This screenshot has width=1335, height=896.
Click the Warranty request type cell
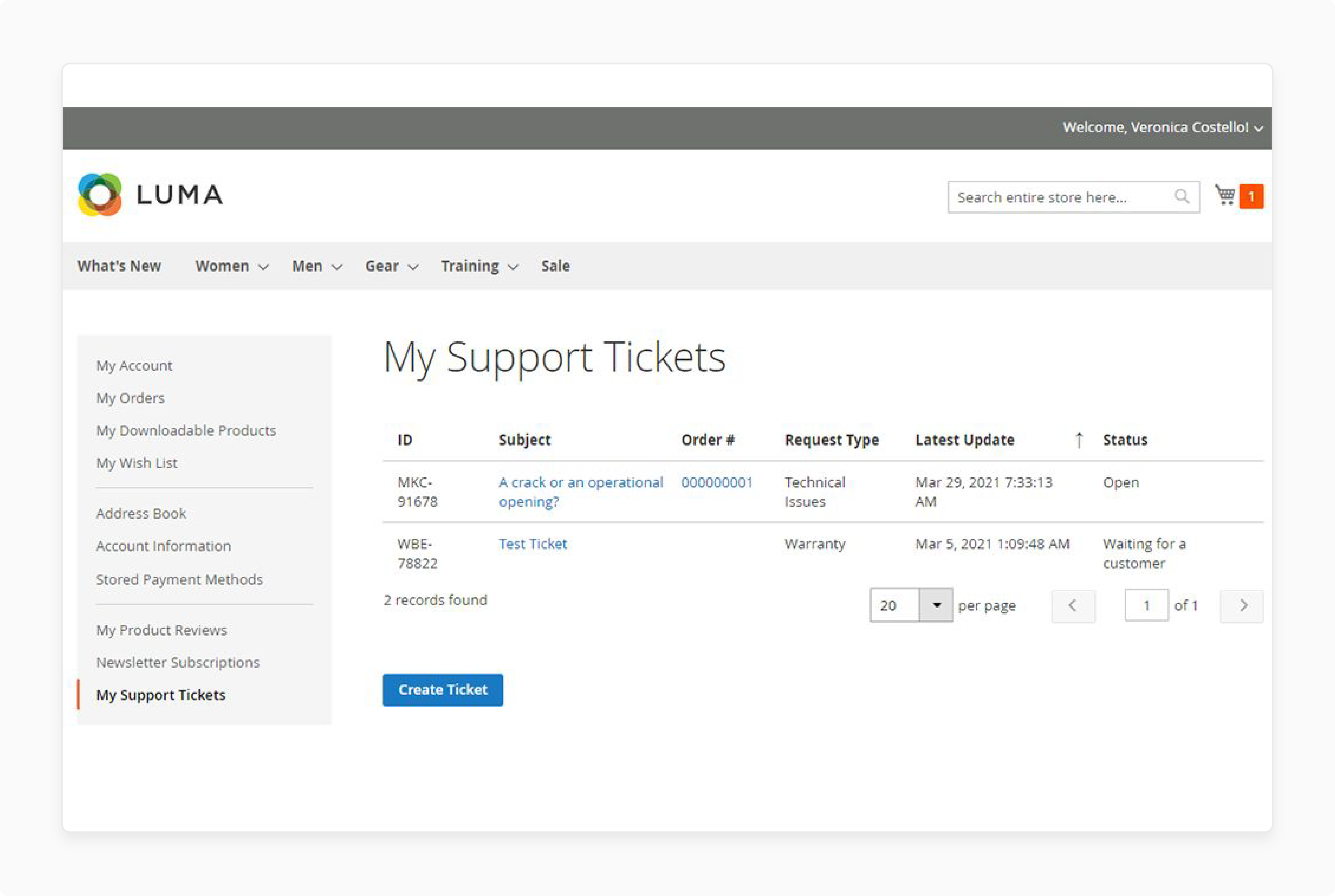815,544
